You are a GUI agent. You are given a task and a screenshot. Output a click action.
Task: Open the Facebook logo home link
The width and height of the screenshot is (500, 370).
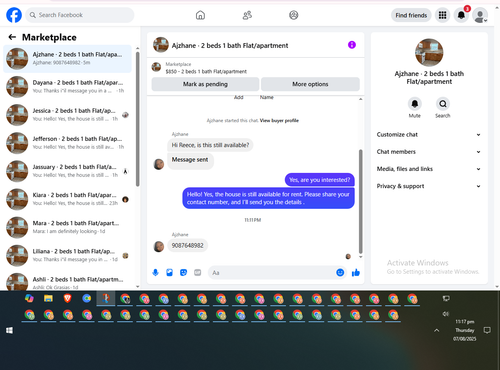click(14, 15)
